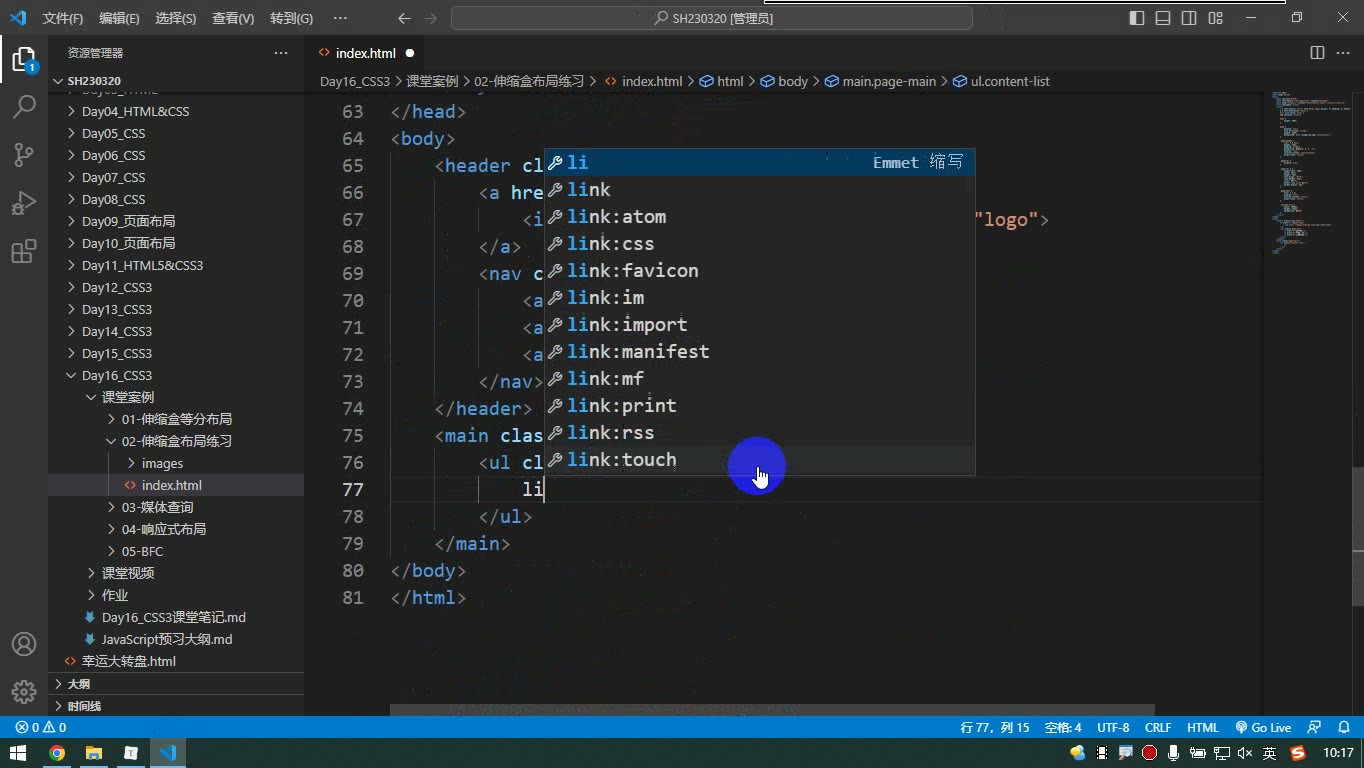1364x768 pixels.
Task: Go forward with the navigation arrow
Action: 430,18
